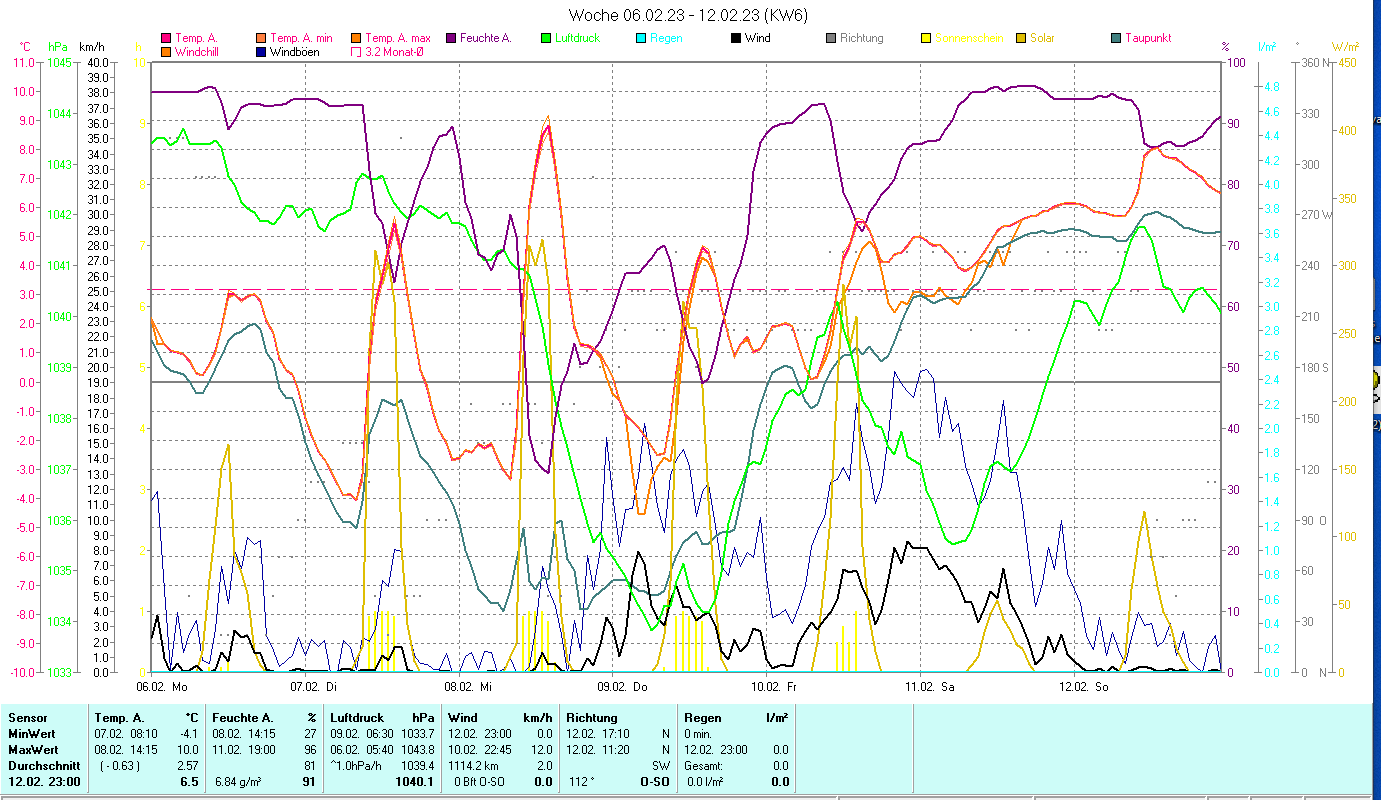Click the Taupunkt legend color swatch
Image resolution: width=1381 pixels, height=800 pixels.
coord(1116,38)
